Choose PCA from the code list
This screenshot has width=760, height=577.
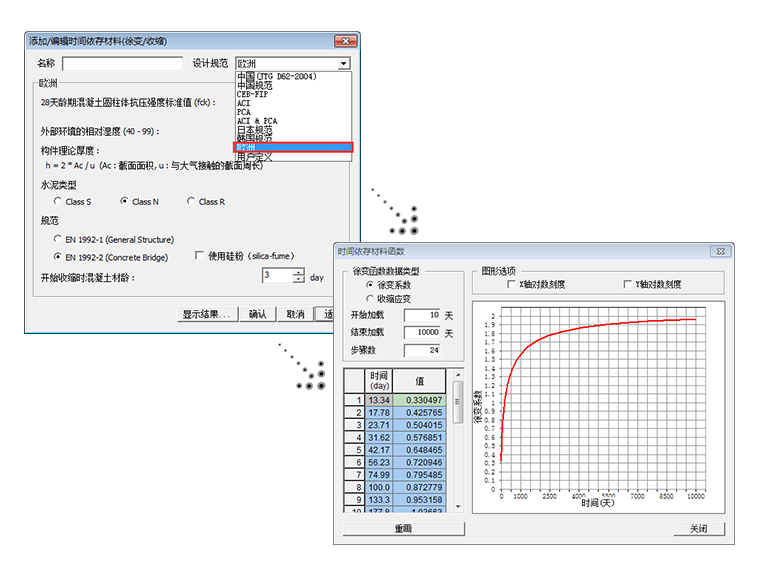243,112
